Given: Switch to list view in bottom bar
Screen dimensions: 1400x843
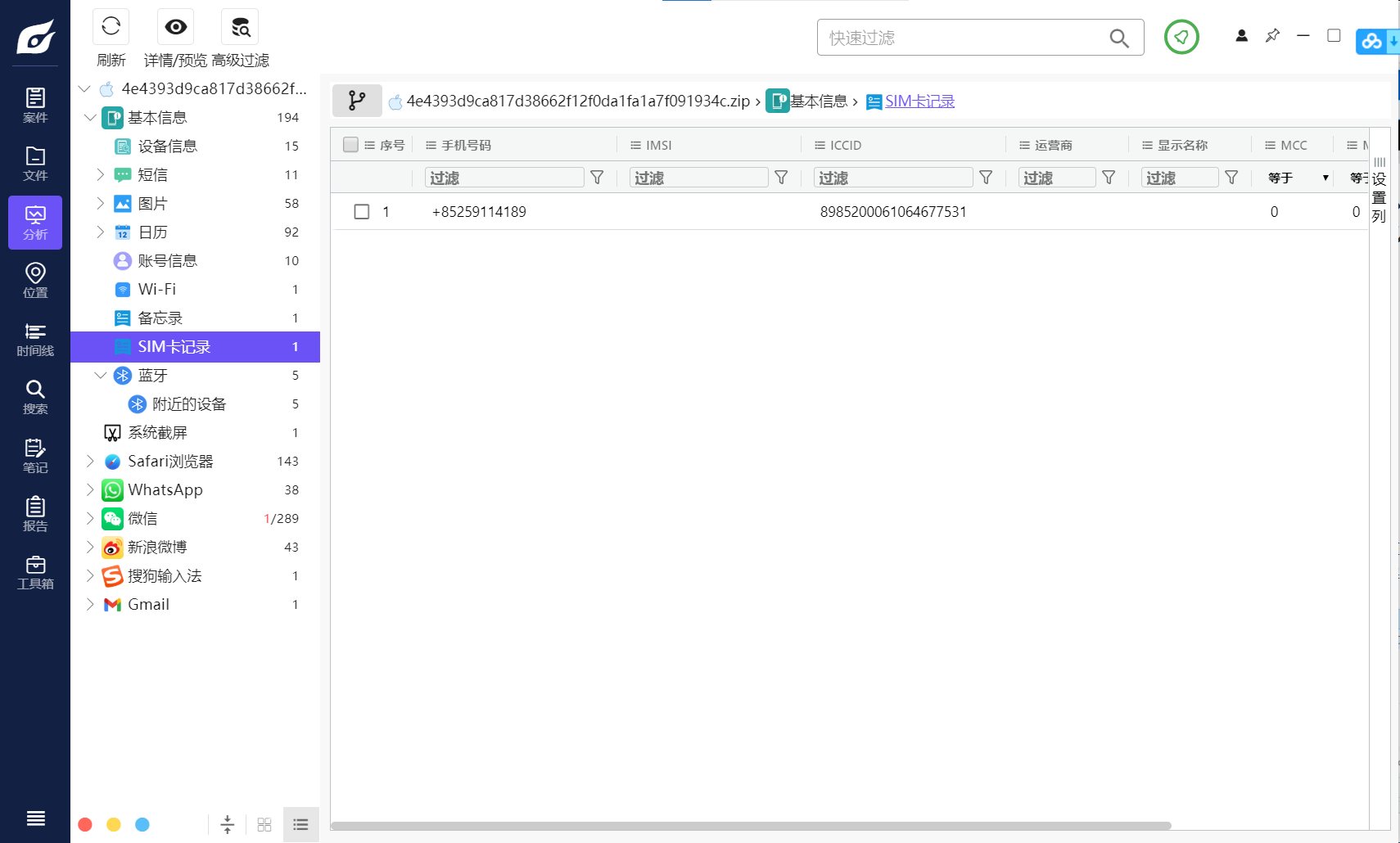Looking at the screenshot, I should (x=300, y=824).
